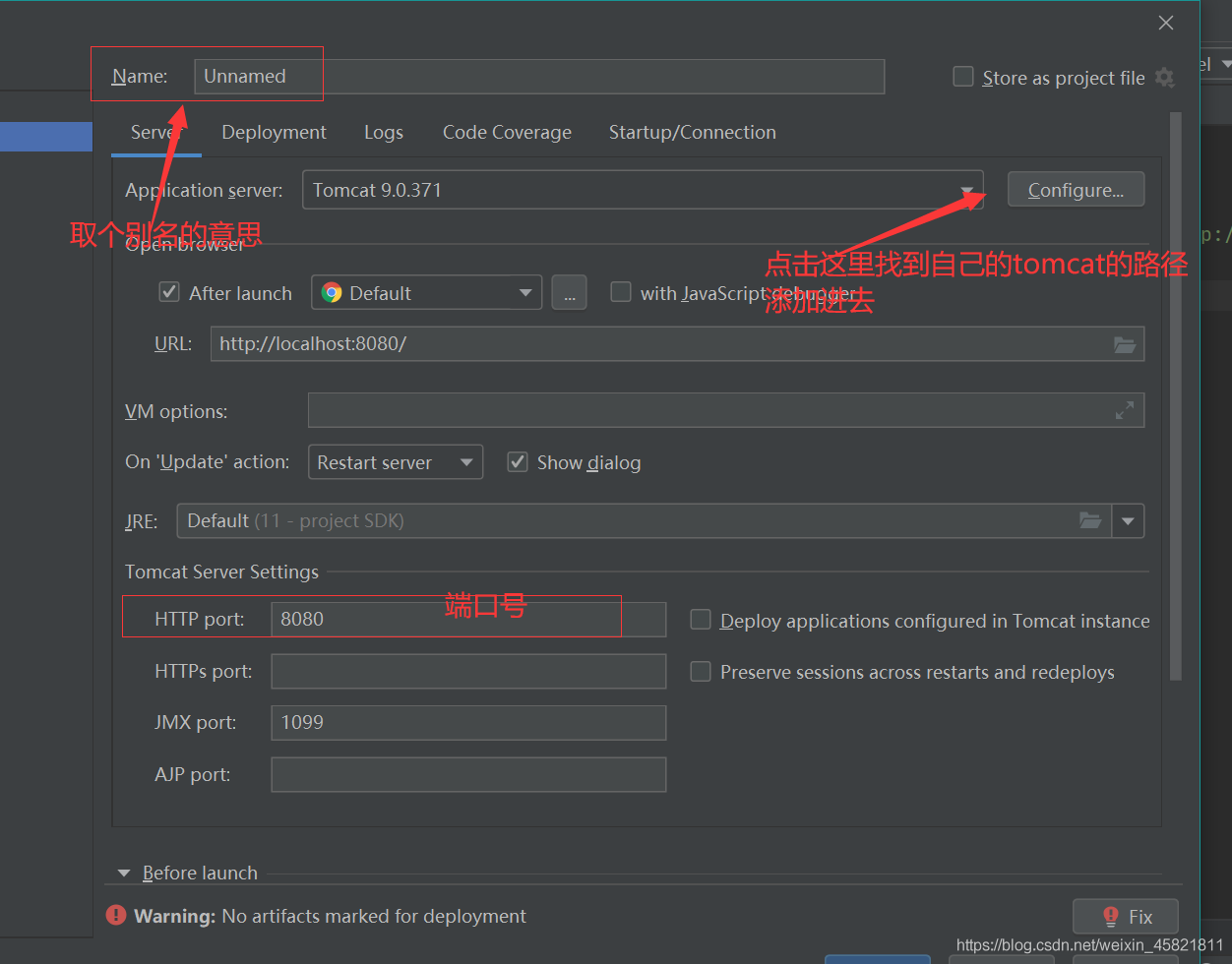Screen dimensions: 1232x964
Task: Click the JMX port field
Action: (468, 722)
